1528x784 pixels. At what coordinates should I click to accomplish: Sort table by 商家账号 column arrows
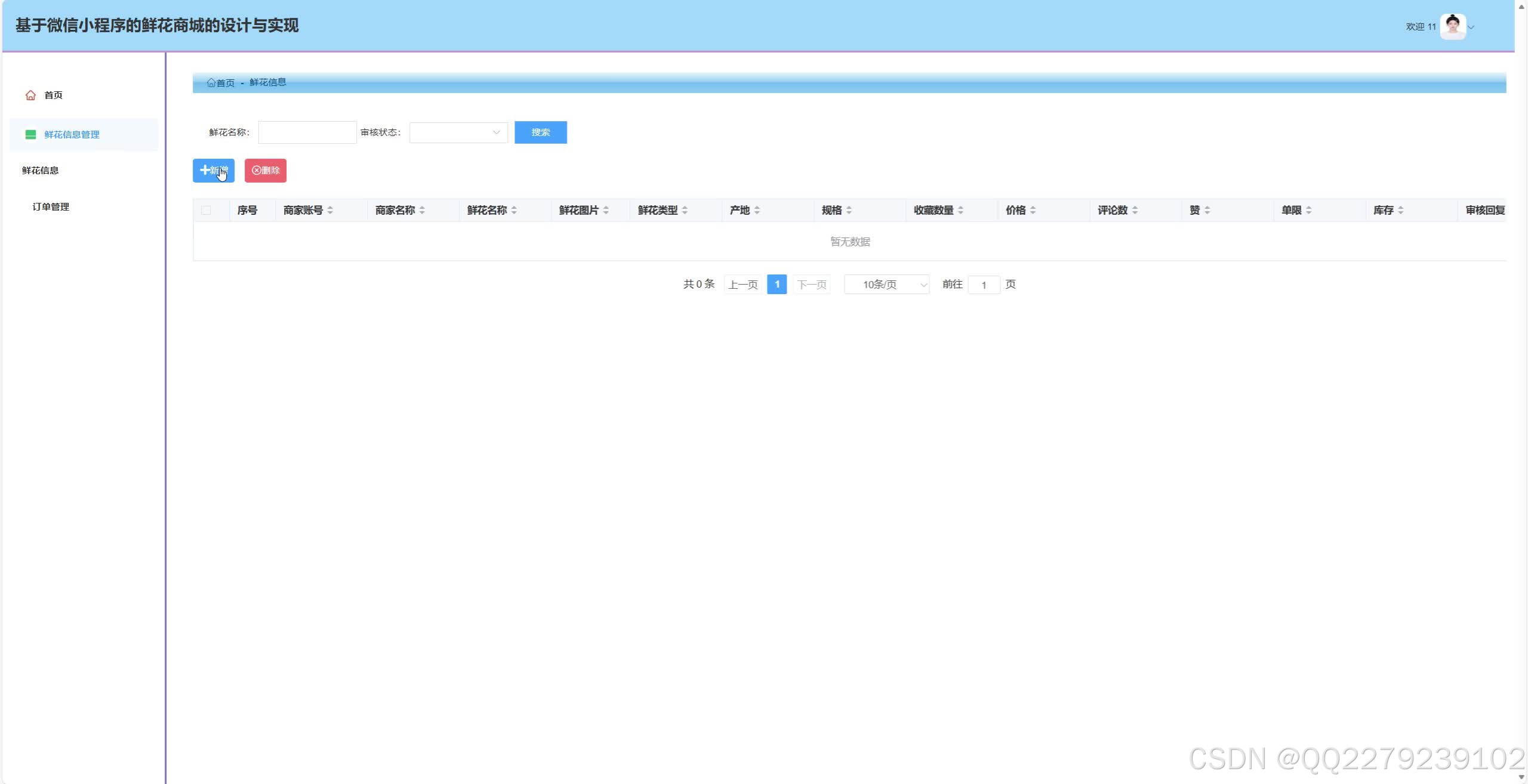click(330, 211)
